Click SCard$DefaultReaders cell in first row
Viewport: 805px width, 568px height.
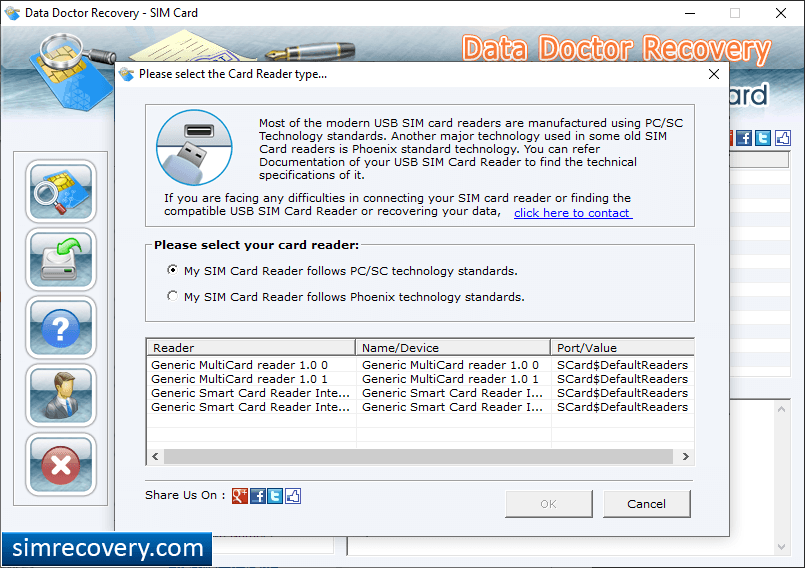pos(622,365)
